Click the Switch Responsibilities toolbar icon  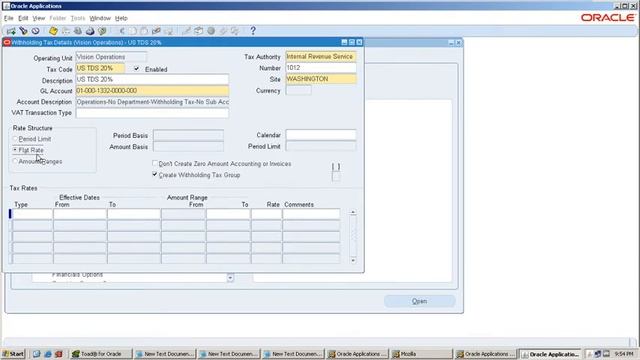point(78,31)
